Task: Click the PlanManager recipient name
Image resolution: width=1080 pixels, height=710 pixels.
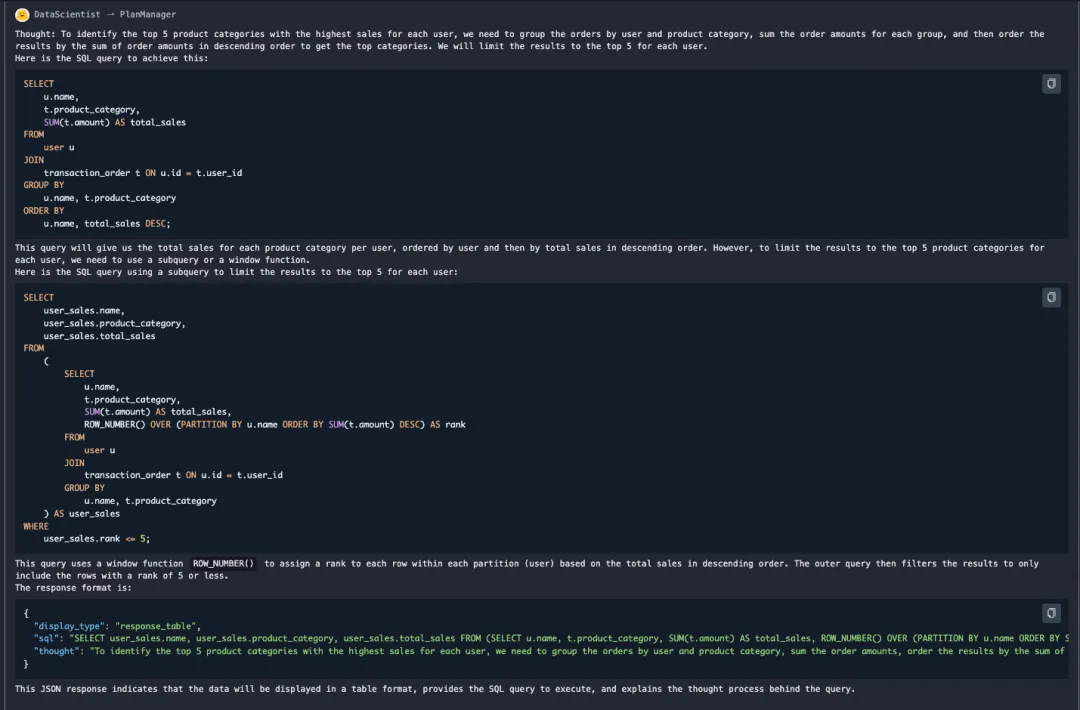Action: coord(147,14)
